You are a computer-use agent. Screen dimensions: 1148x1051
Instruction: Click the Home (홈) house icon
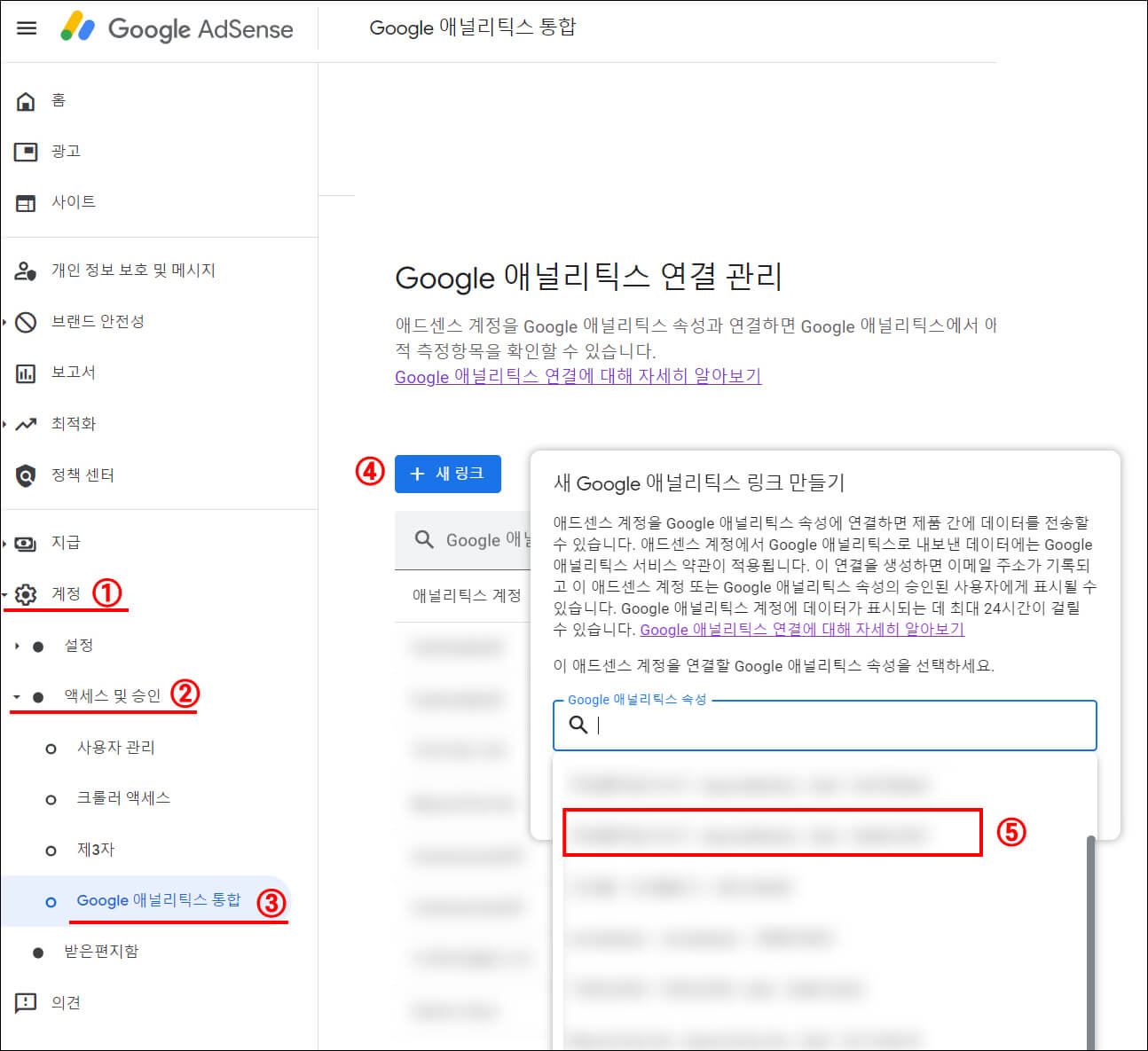point(26,100)
